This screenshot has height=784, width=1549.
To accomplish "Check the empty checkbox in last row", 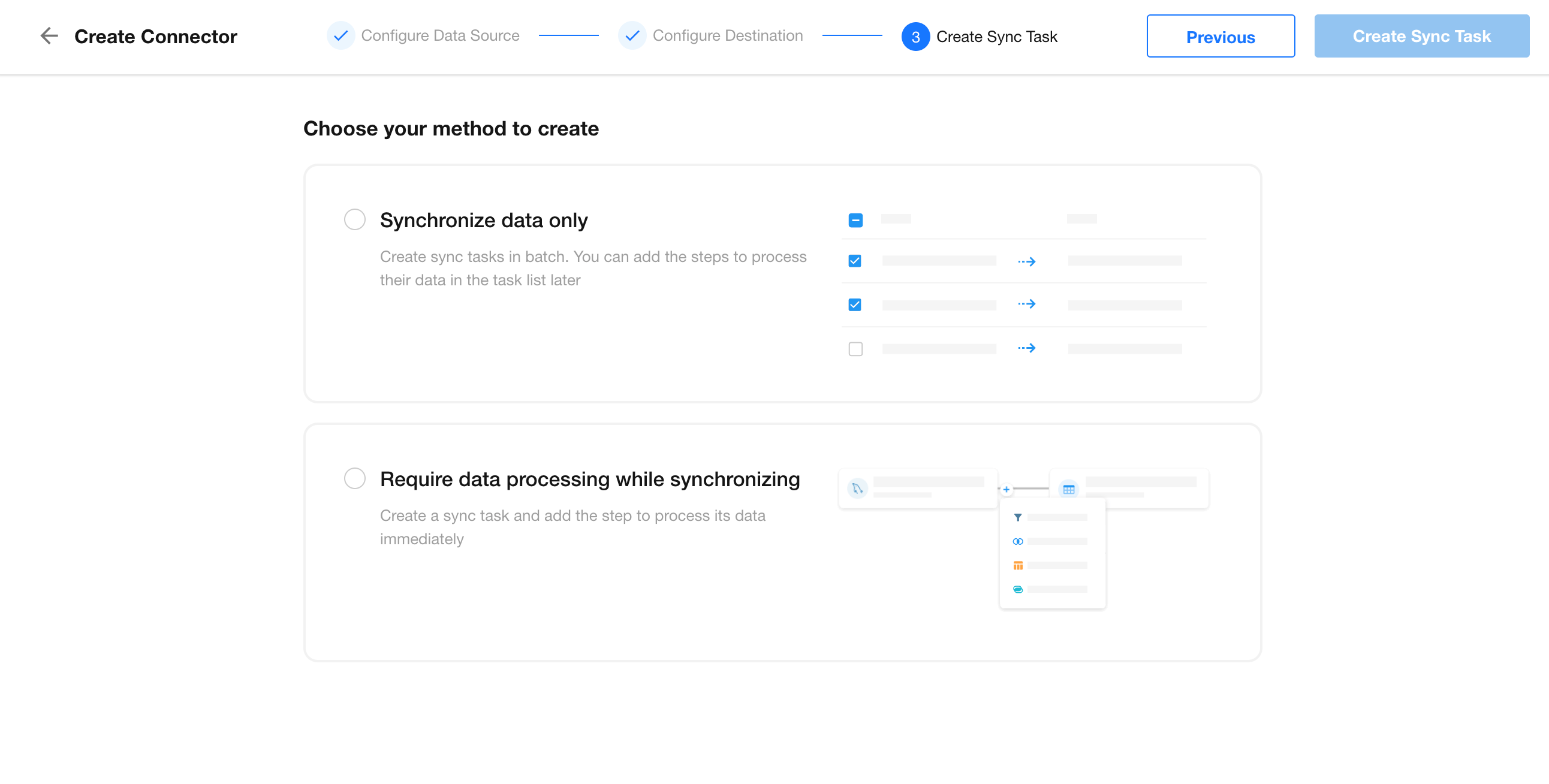I will (x=855, y=349).
